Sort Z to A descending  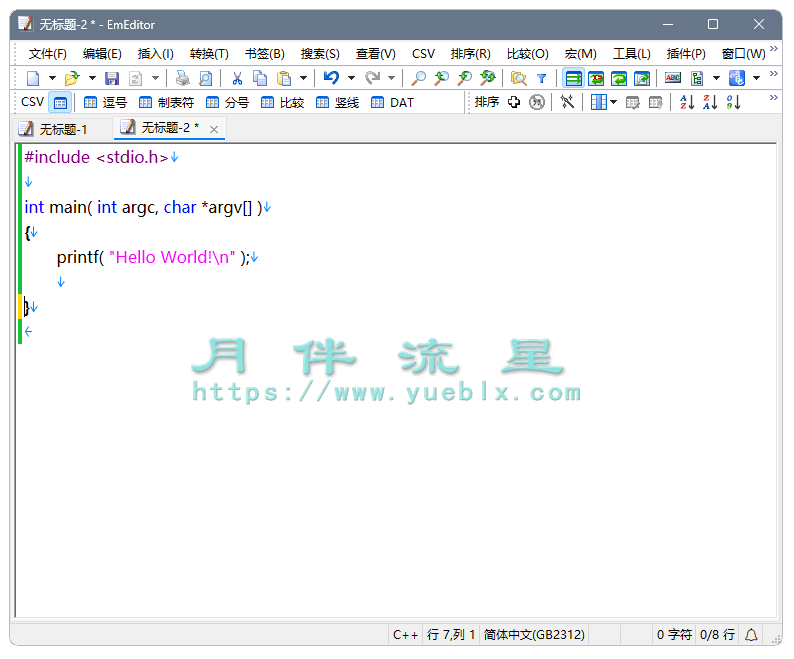click(710, 103)
